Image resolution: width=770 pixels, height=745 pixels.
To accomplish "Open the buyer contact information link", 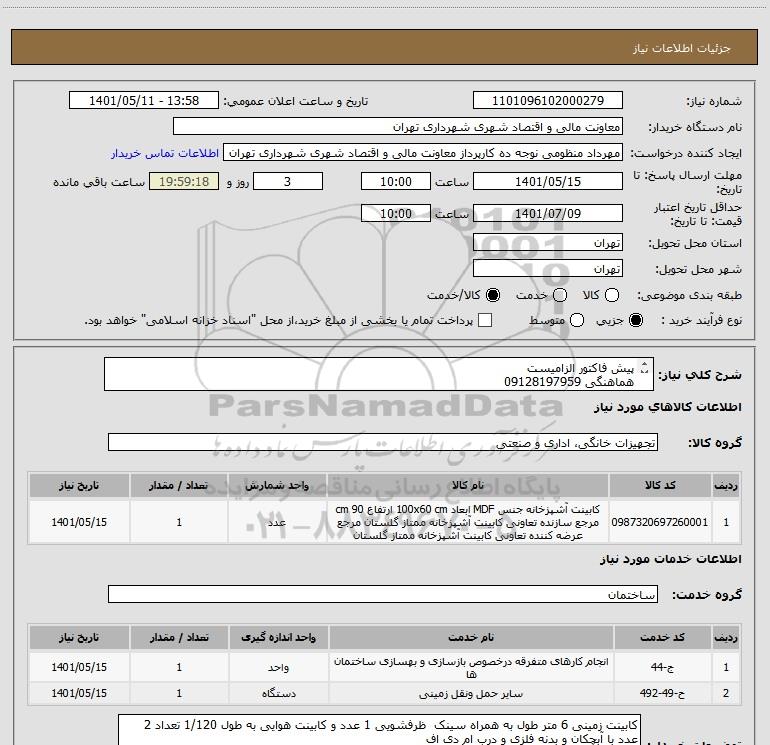I will pos(165,154).
